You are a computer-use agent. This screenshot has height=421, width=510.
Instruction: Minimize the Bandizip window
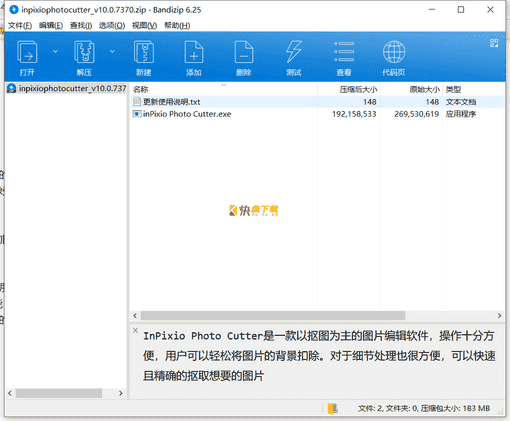(432, 10)
